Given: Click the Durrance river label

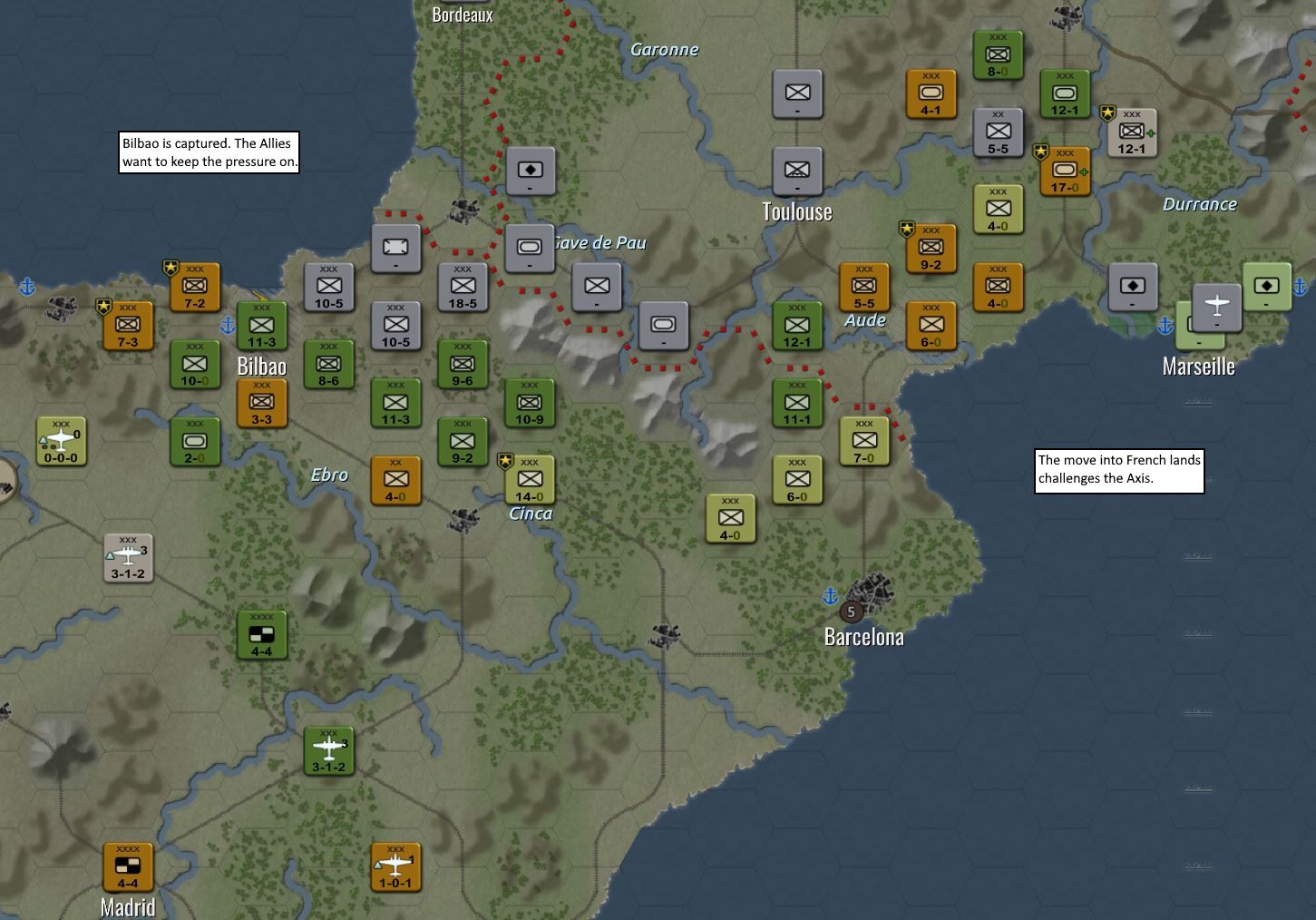Looking at the screenshot, I should pyautogui.click(x=1200, y=204).
